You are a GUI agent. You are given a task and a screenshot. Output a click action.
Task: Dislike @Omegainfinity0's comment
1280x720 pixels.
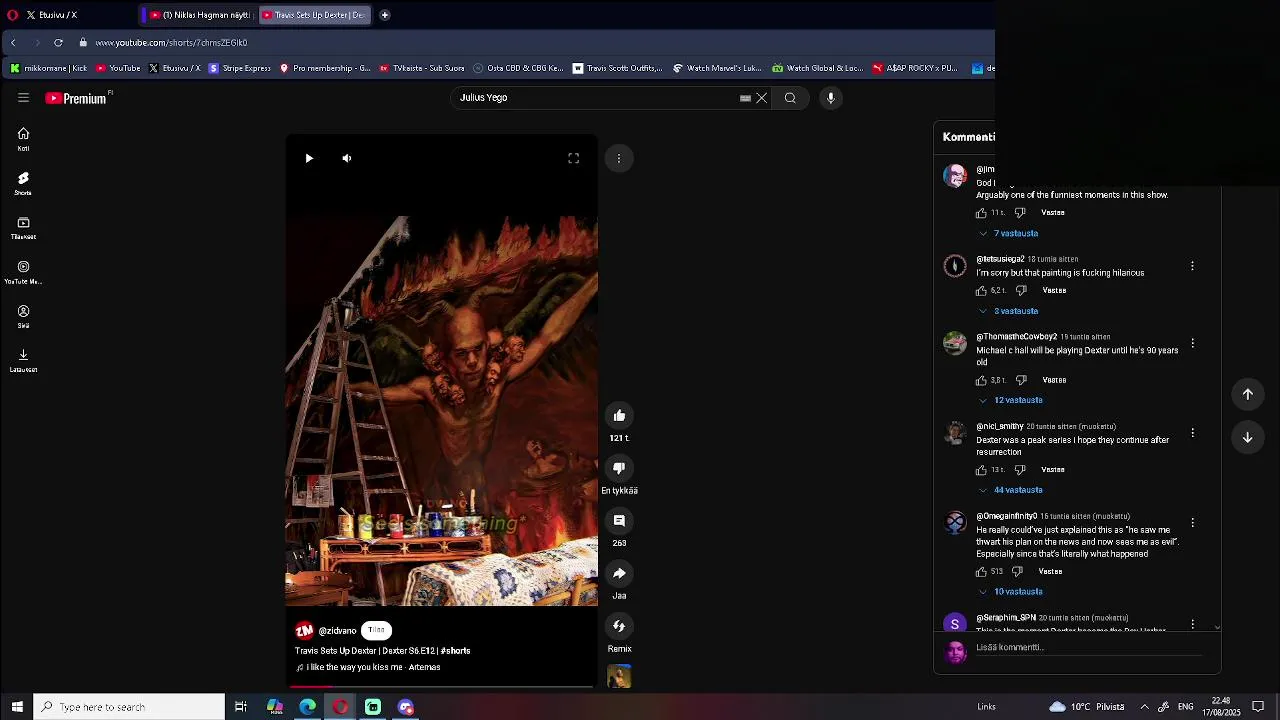coord(1017,572)
